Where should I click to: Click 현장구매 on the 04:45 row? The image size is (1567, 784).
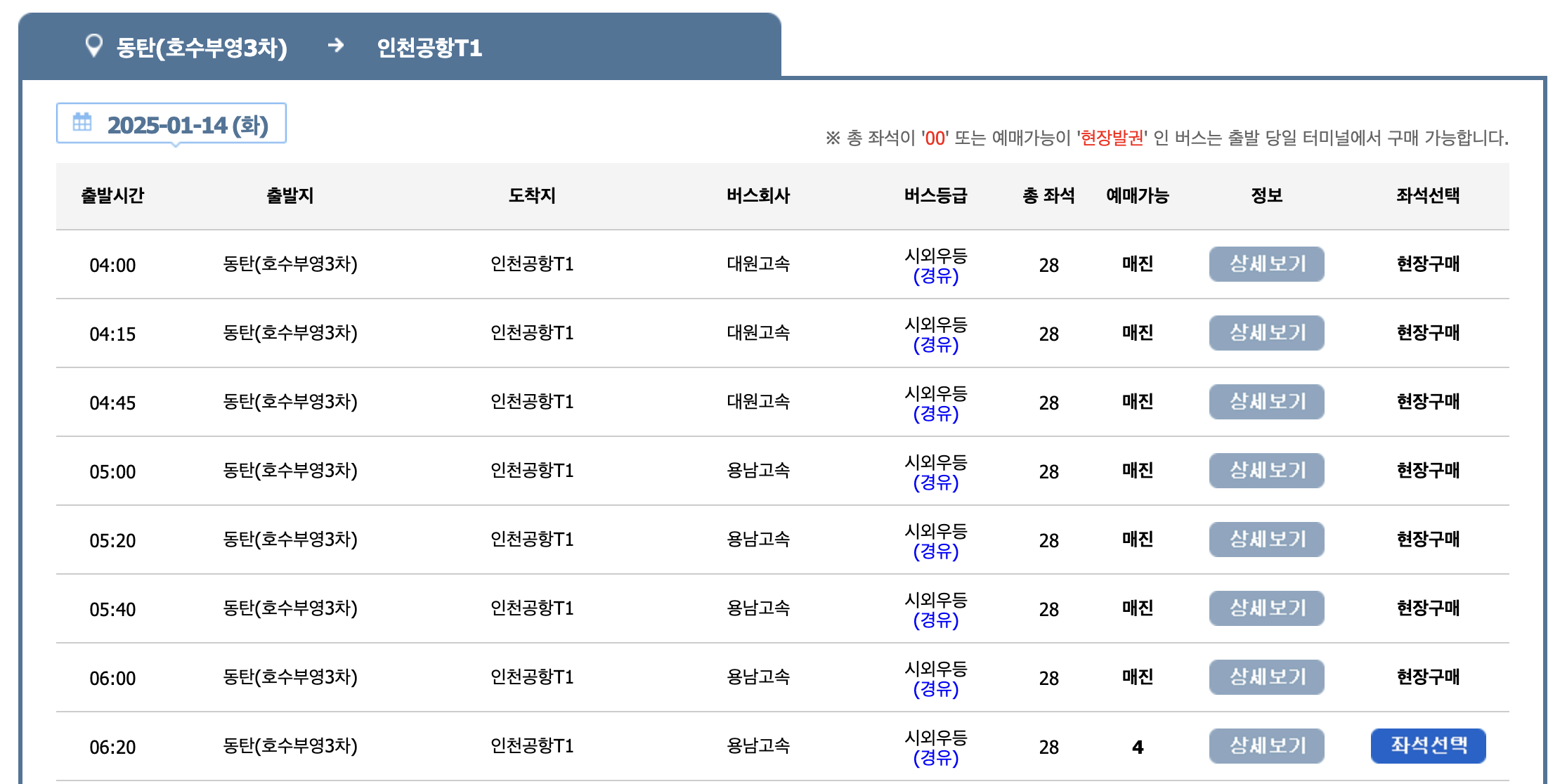point(1428,402)
